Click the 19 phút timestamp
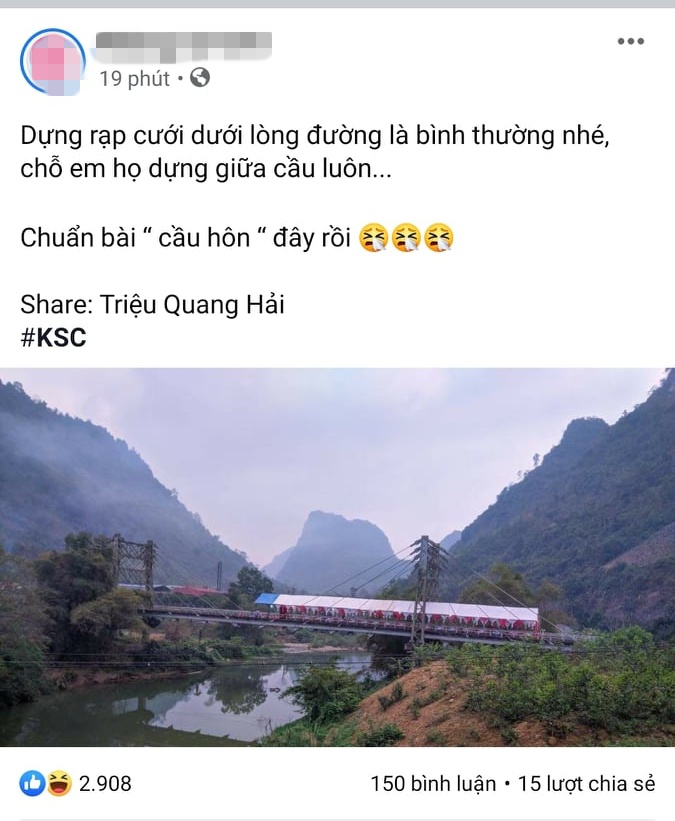Viewport: 675px width, 821px height. pyautogui.click(x=135, y=79)
